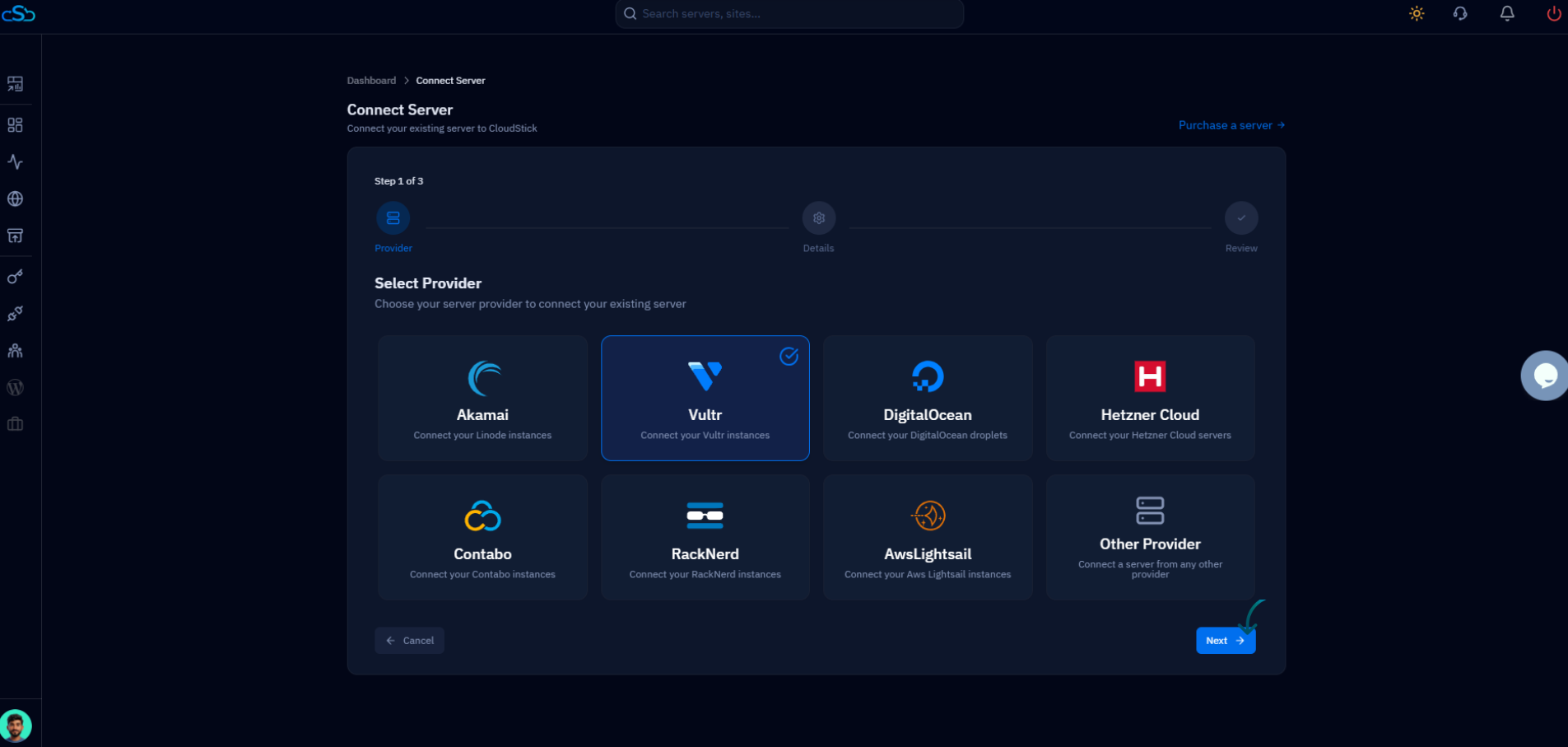
Task: Proceed with the Next button
Action: pos(1226,641)
